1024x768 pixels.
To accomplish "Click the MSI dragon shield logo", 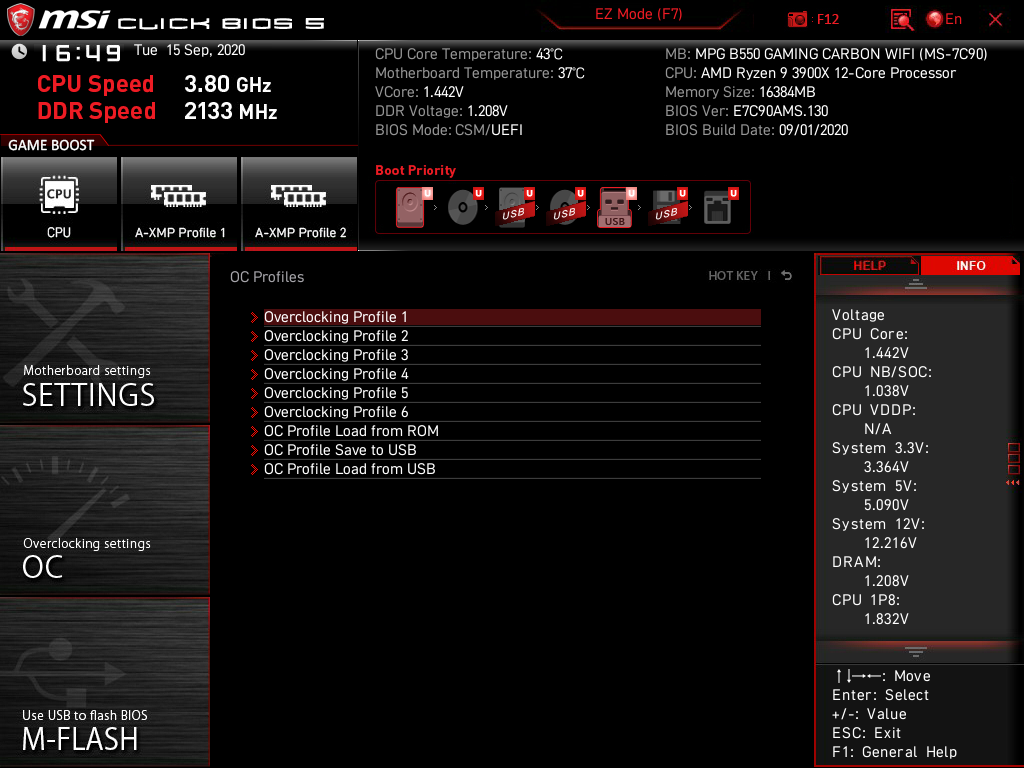I will (x=20, y=19).
